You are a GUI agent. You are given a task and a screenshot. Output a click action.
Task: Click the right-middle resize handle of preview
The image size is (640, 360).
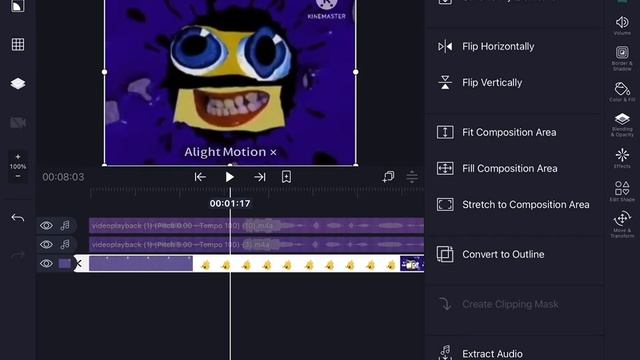pyautogui.click(x=356, y=72)
